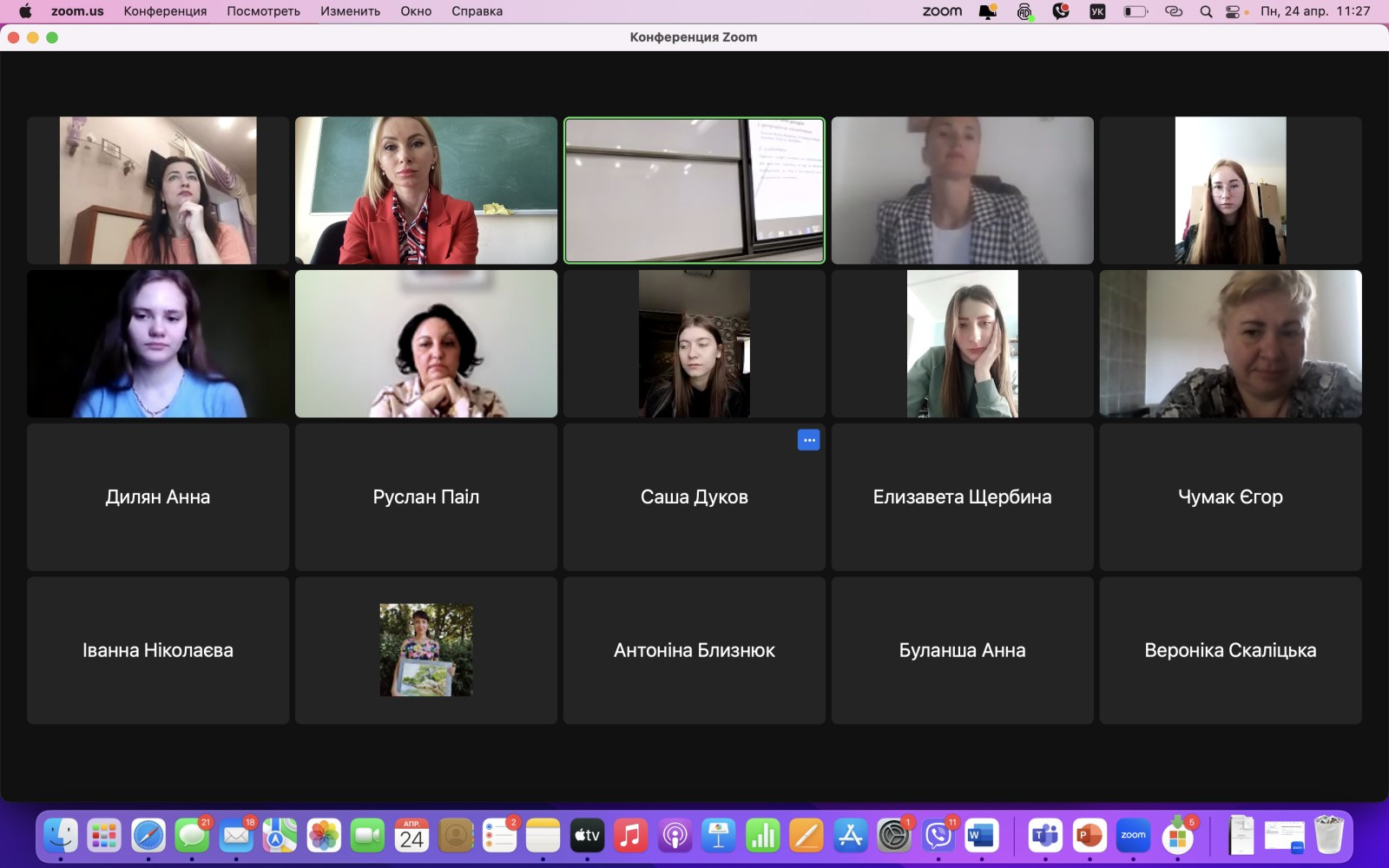Open Podcasts from the Dock

[675, 836]
